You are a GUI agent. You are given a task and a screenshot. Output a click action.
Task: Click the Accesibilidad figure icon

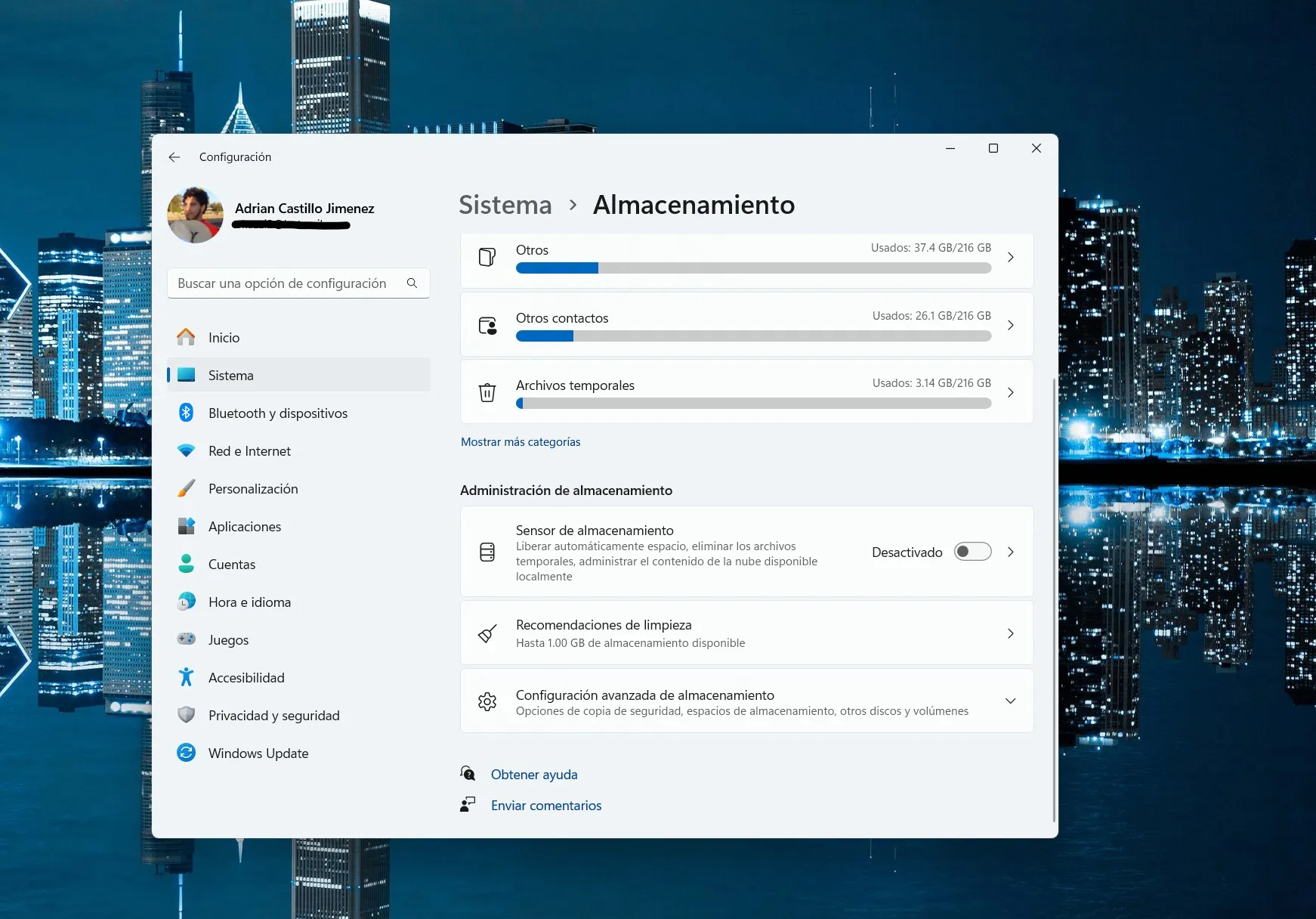point(186,677)
